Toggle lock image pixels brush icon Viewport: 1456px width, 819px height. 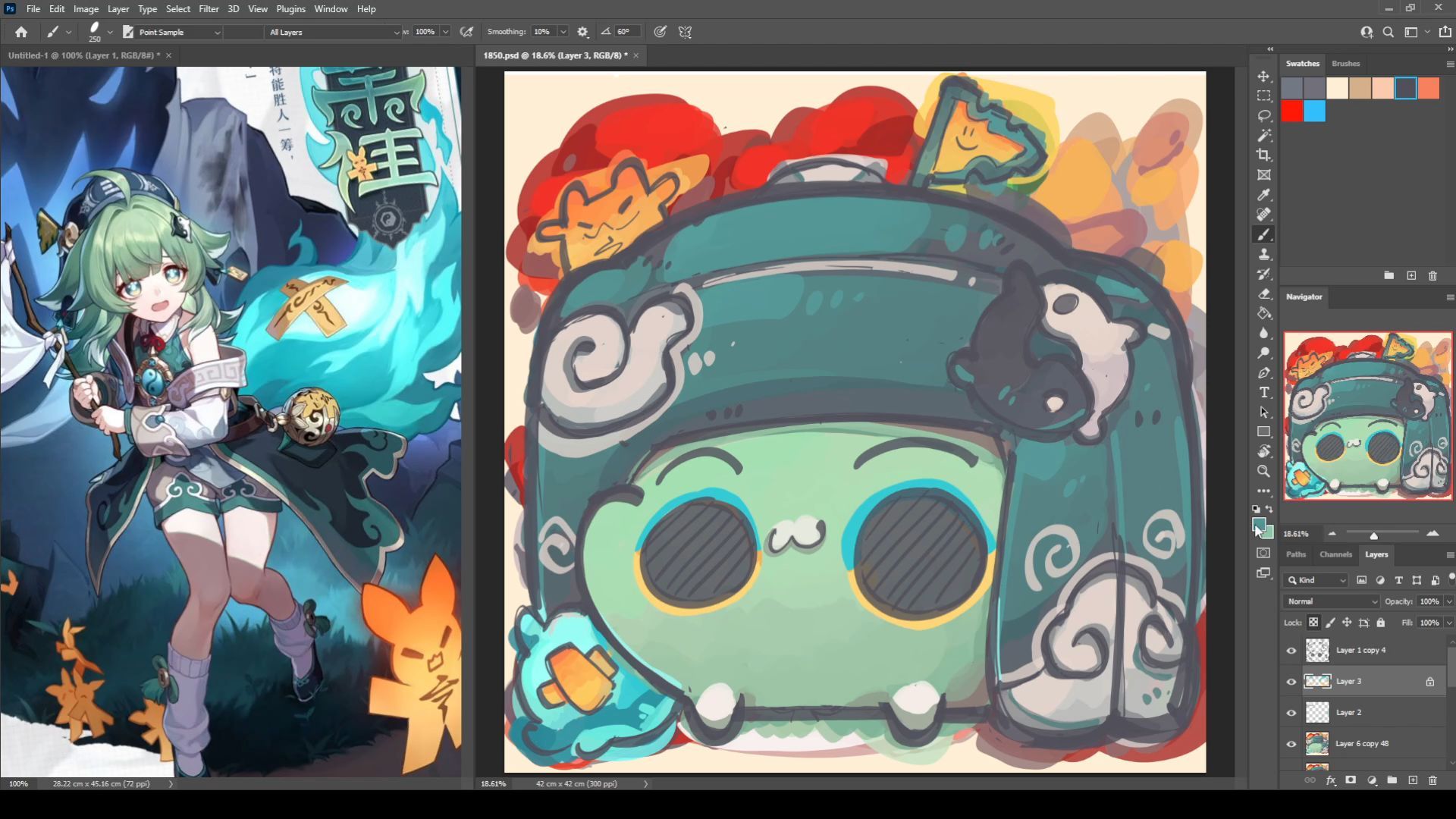tap(1330, 623)
